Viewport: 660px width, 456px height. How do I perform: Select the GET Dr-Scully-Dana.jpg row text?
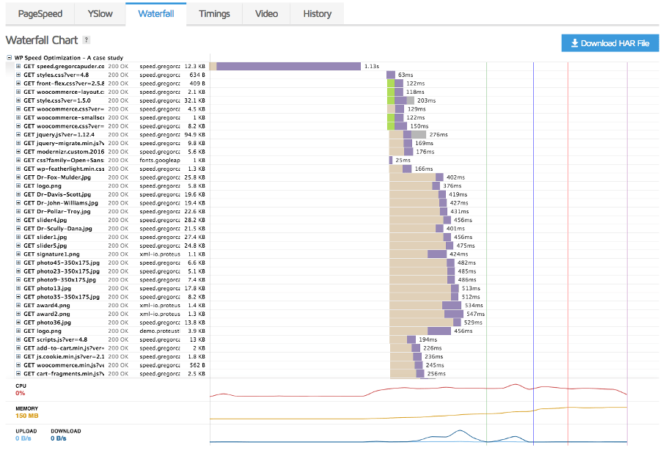coord(58,229)
